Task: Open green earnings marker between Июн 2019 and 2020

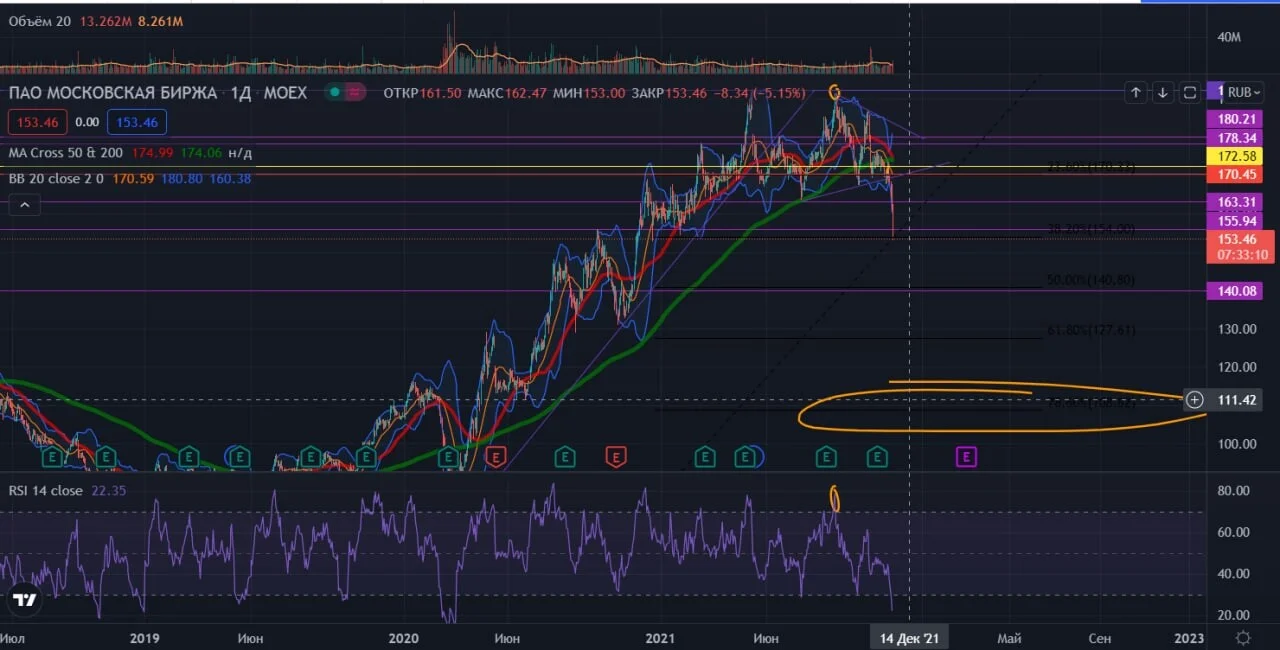Action: coord(311,457)
